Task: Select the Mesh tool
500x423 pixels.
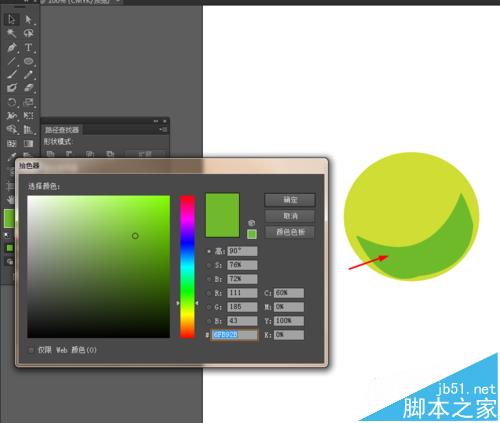Action: point(11,143)
